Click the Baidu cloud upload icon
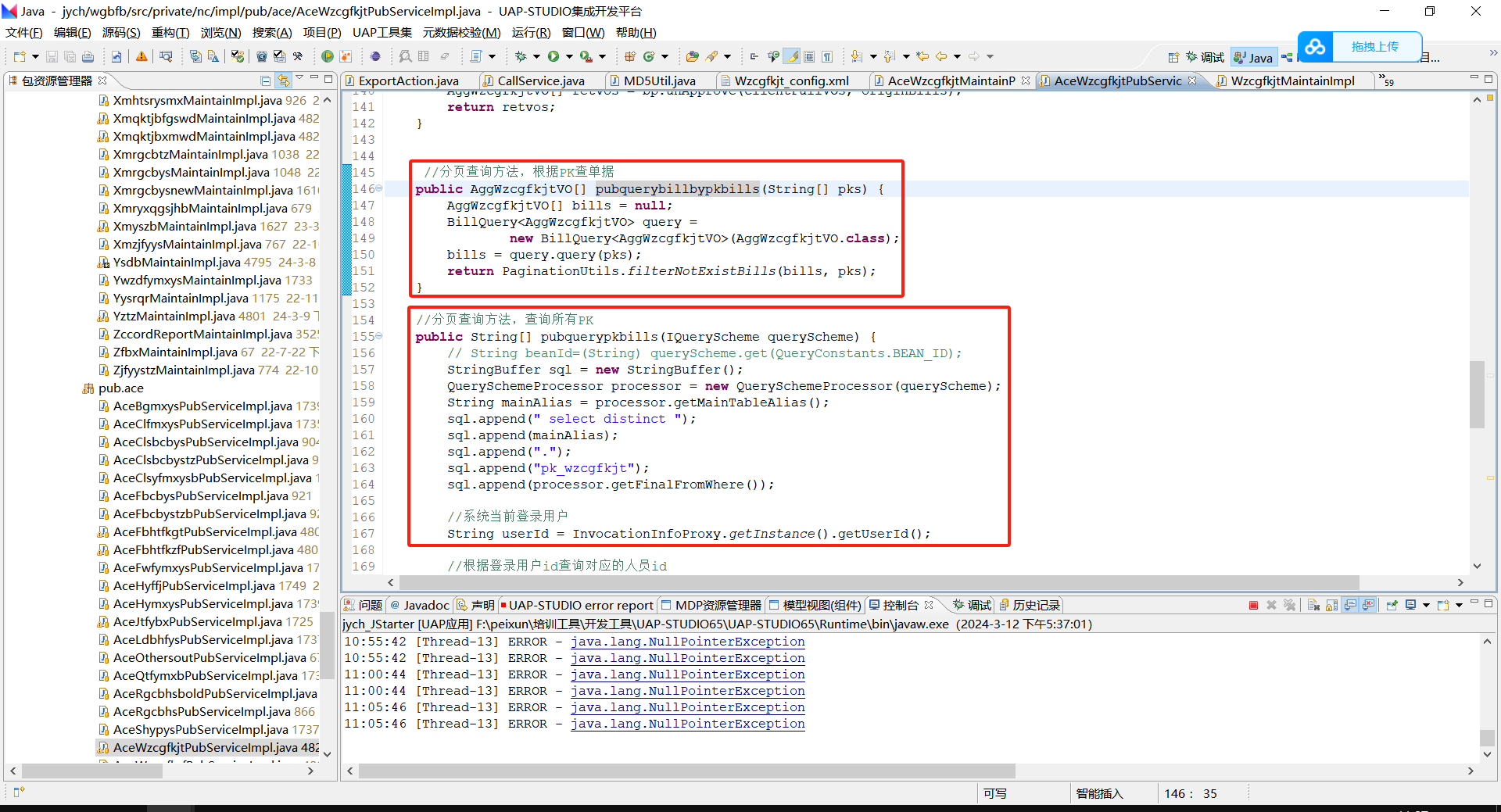 [1315, 47]
